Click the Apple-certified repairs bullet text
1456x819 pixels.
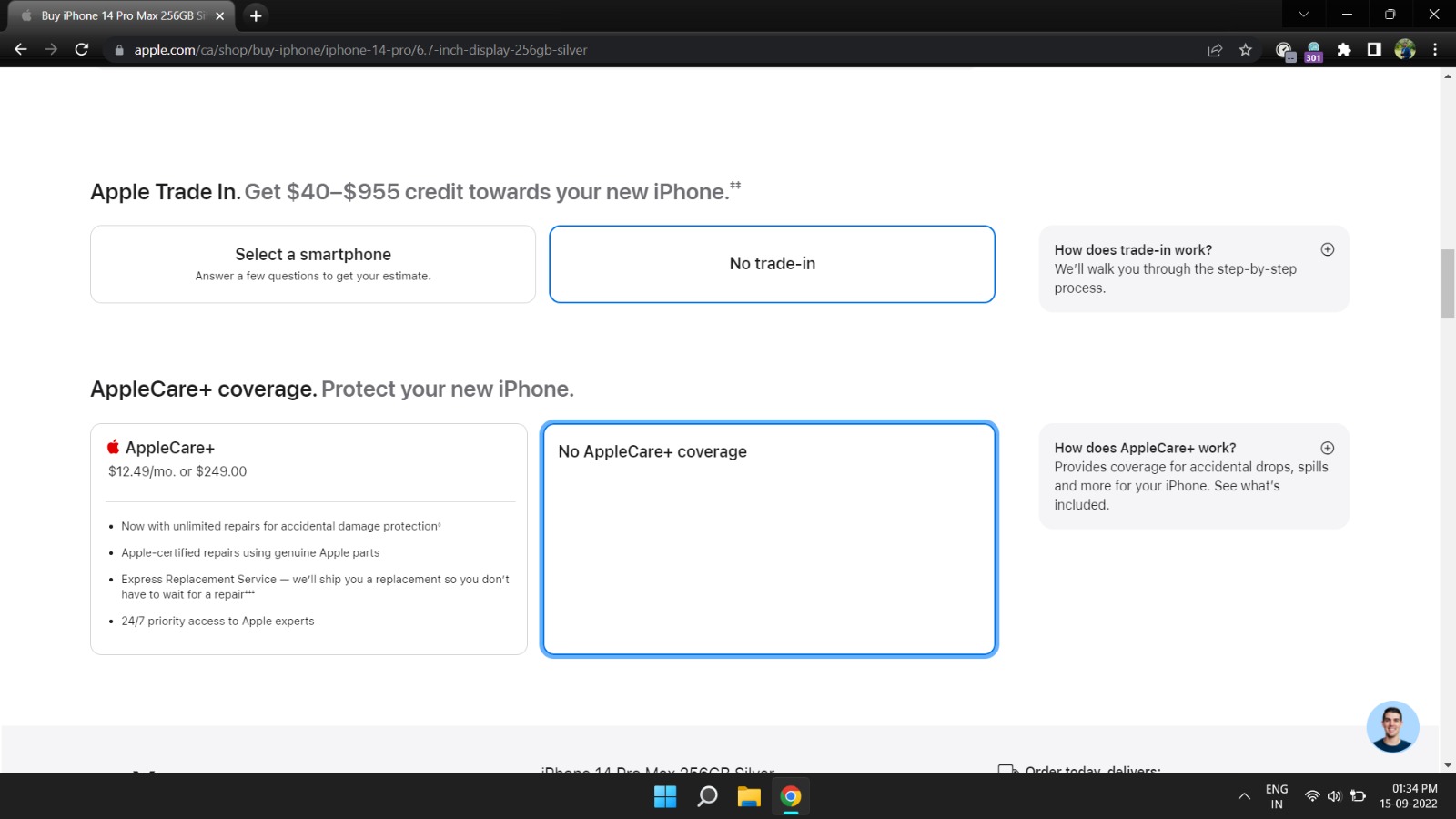pos(250,552)
